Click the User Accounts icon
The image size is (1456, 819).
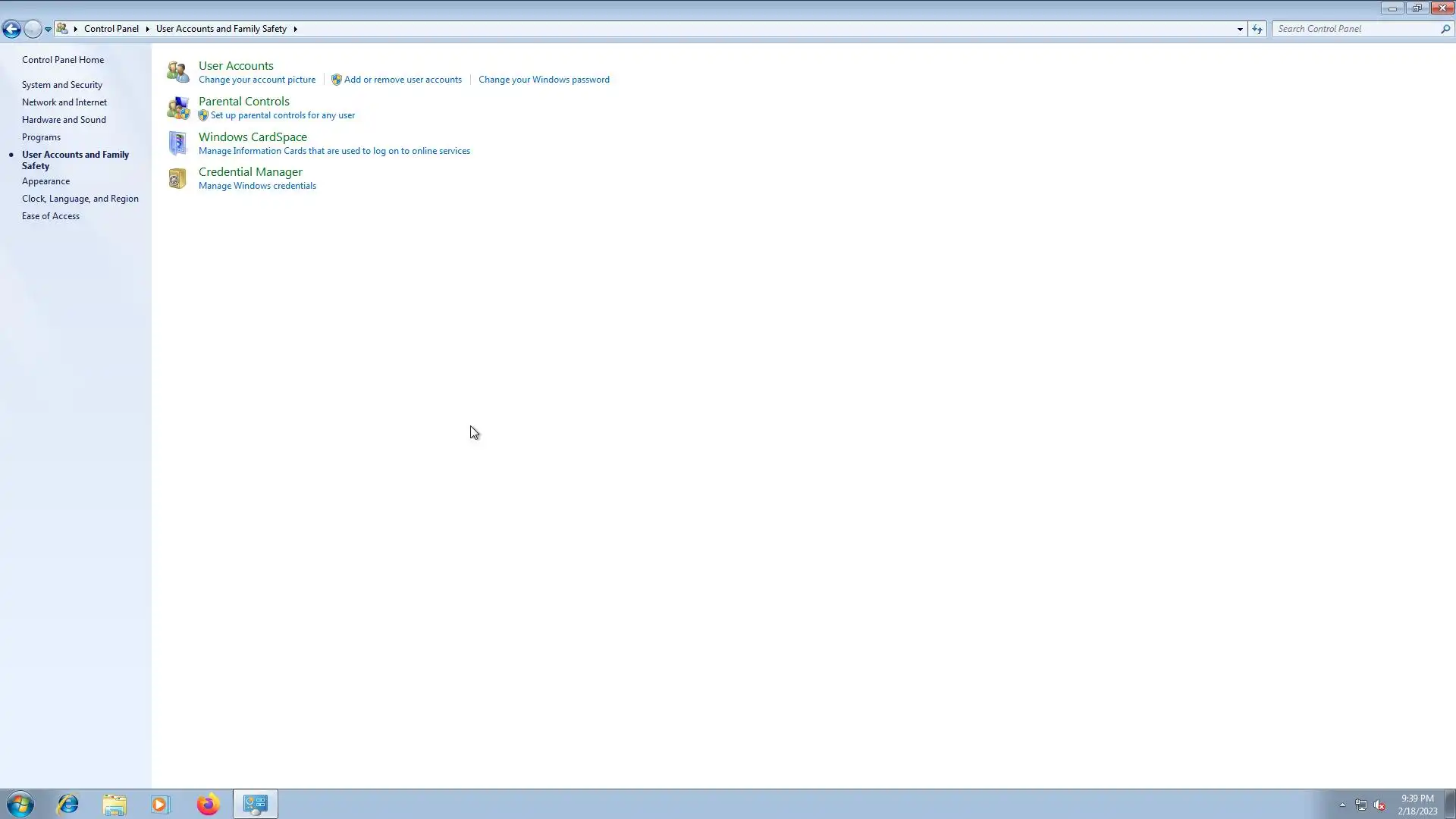[x=177, y=72]
